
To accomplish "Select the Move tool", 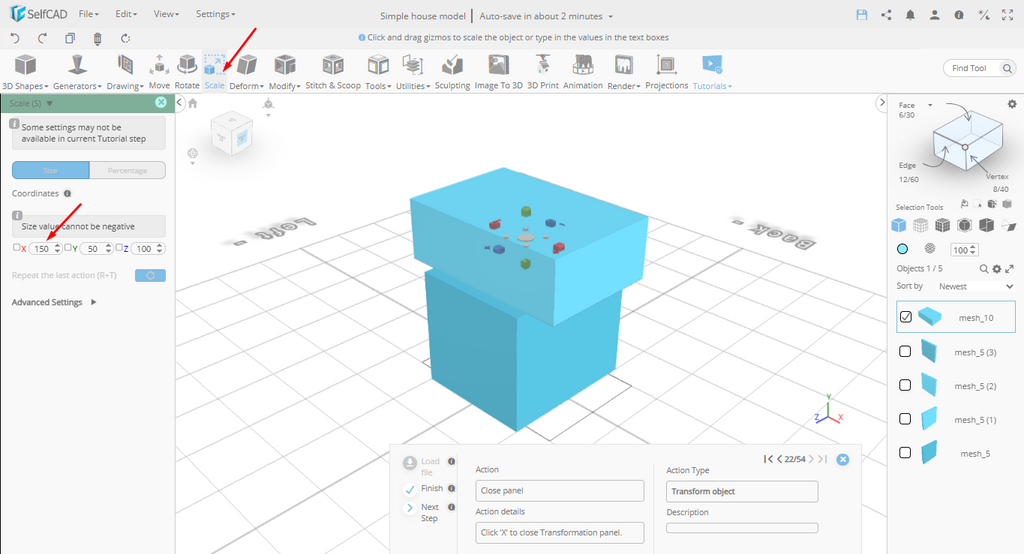I will coord(159,72).
